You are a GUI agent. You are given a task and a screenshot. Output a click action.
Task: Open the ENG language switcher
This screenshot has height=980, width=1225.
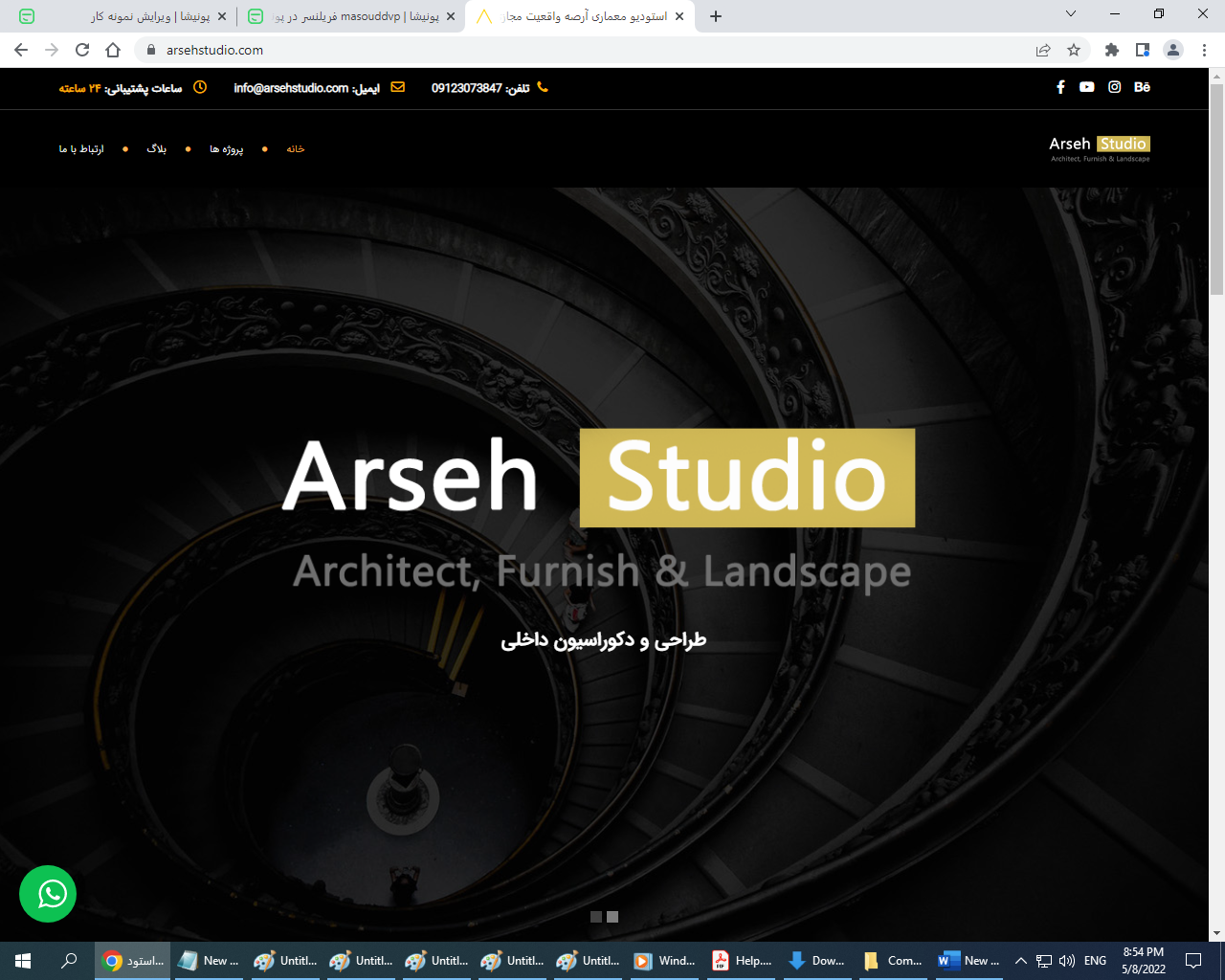pyautogui.click(x=1095, y=961)
